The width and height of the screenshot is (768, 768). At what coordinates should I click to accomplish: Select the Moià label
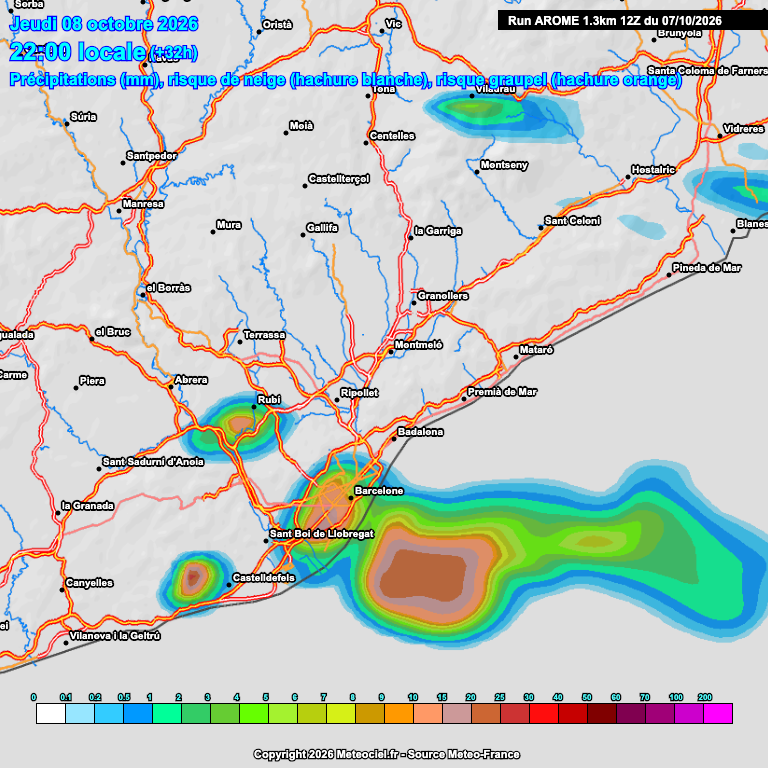pyautogui.click(x=301, y=126)
